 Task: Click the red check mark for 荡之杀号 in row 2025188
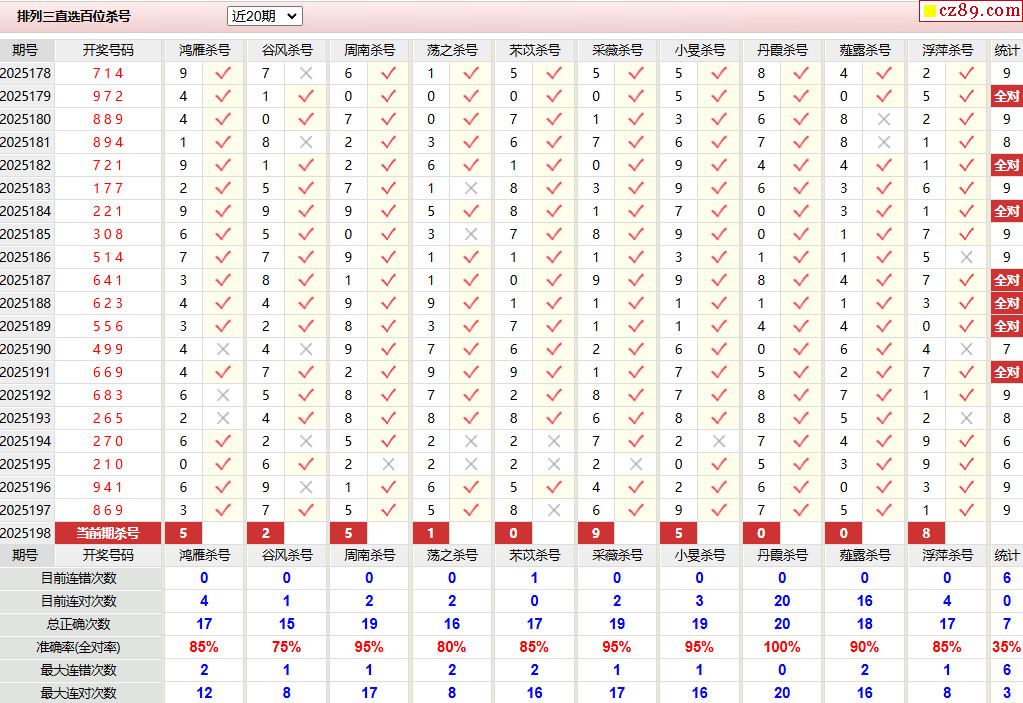click(471, 303)
